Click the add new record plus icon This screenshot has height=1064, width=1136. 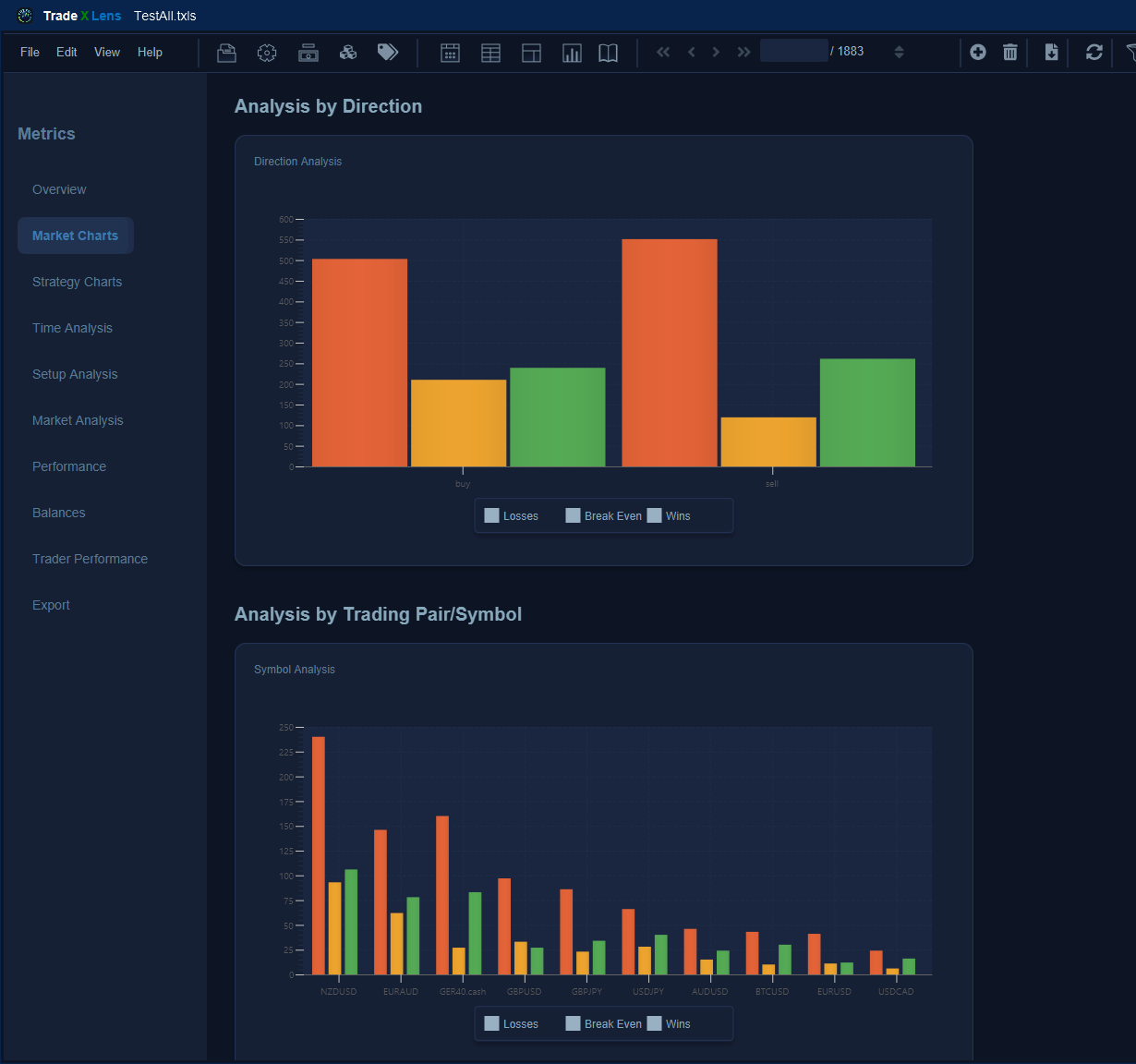click(978, 53)
